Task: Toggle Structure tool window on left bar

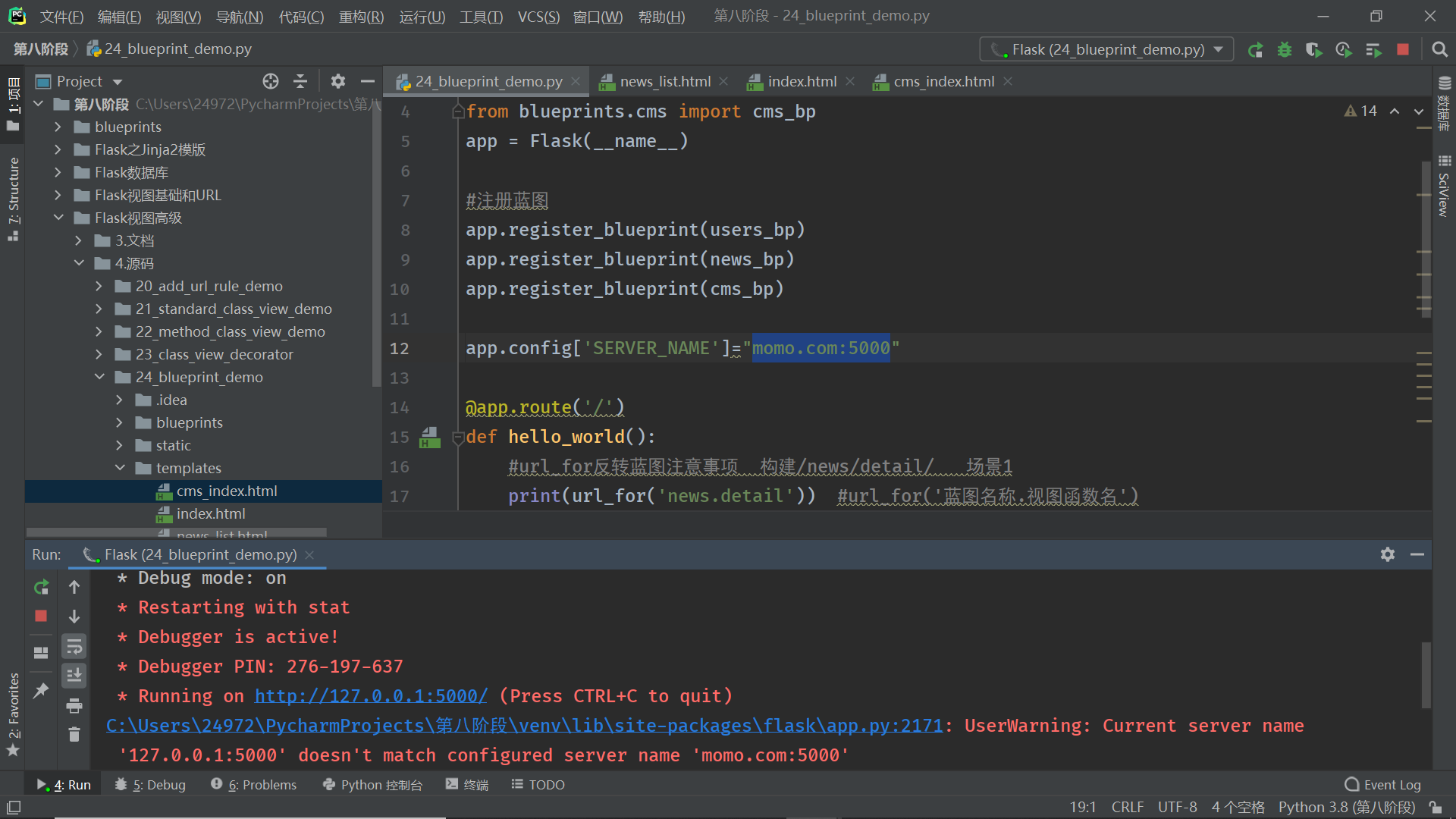Action: tap(13, 199)
